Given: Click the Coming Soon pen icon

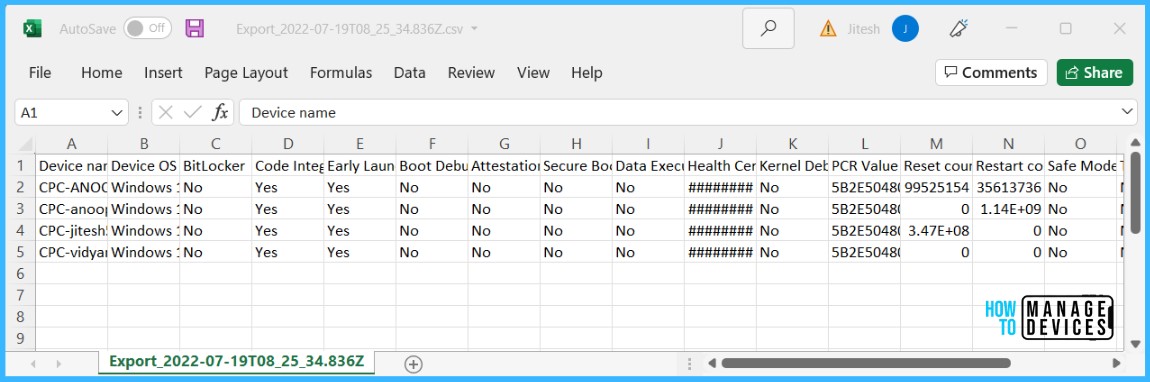Looking at the screenshot, I should [959, 29].
